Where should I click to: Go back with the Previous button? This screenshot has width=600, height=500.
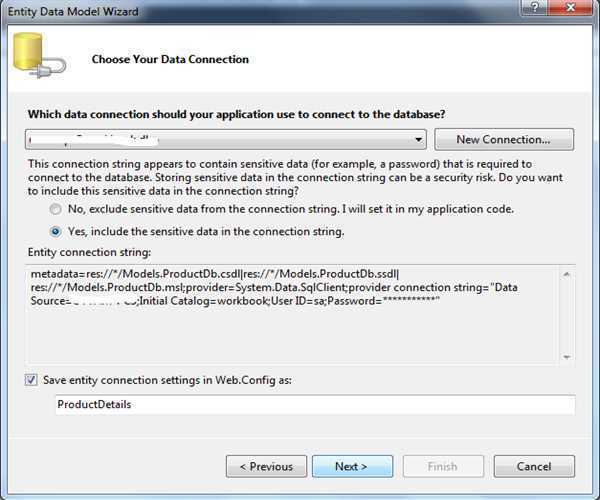(266, 466)
